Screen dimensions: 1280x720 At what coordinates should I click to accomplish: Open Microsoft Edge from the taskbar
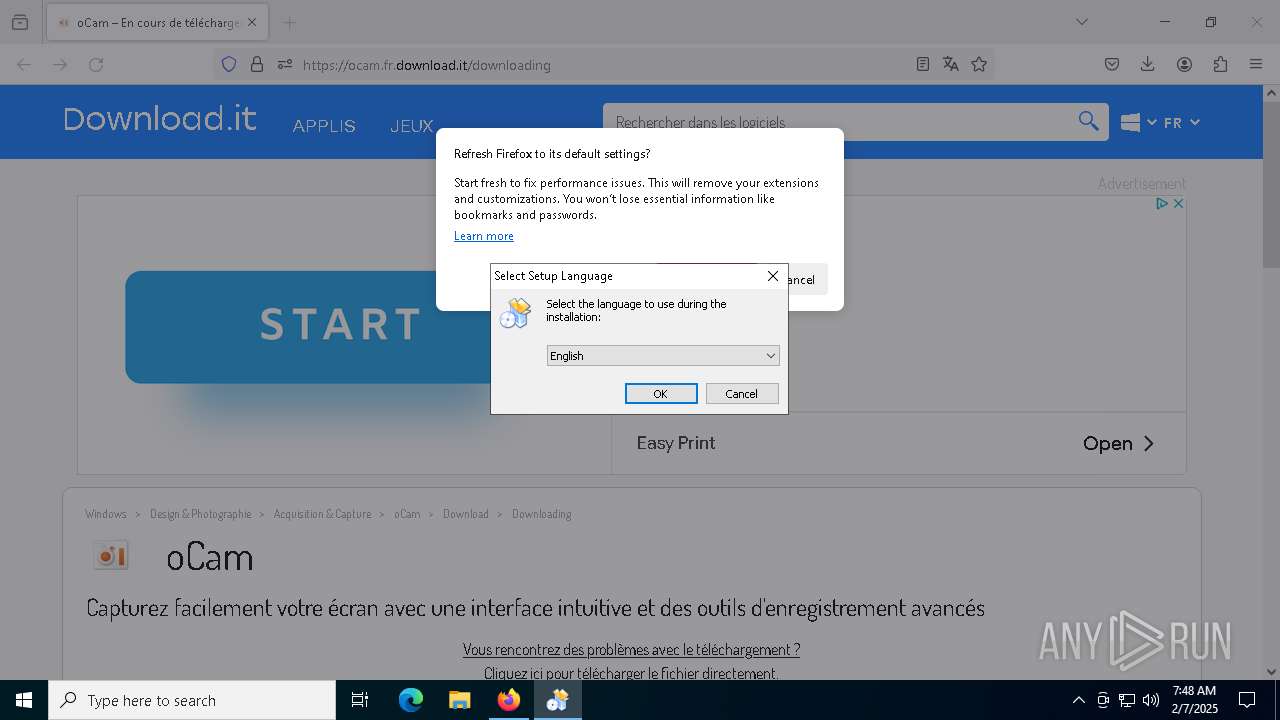coord(411,700)
